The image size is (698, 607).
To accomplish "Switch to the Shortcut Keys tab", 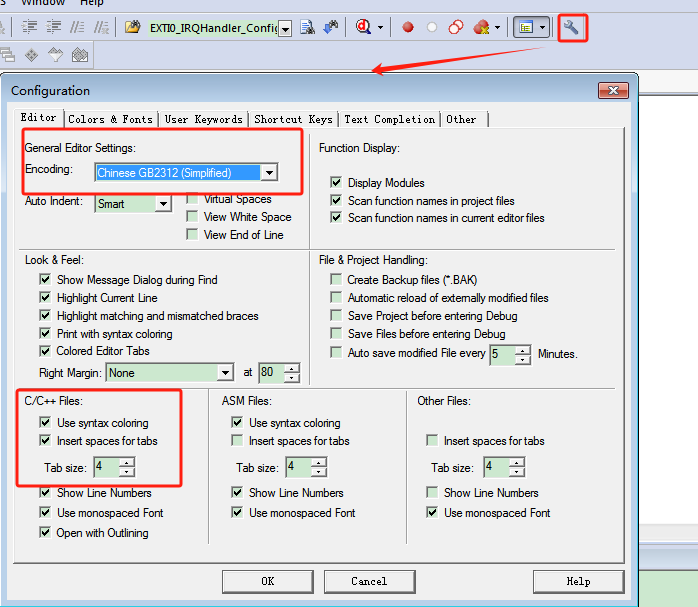I will click(x=293, y=119).
